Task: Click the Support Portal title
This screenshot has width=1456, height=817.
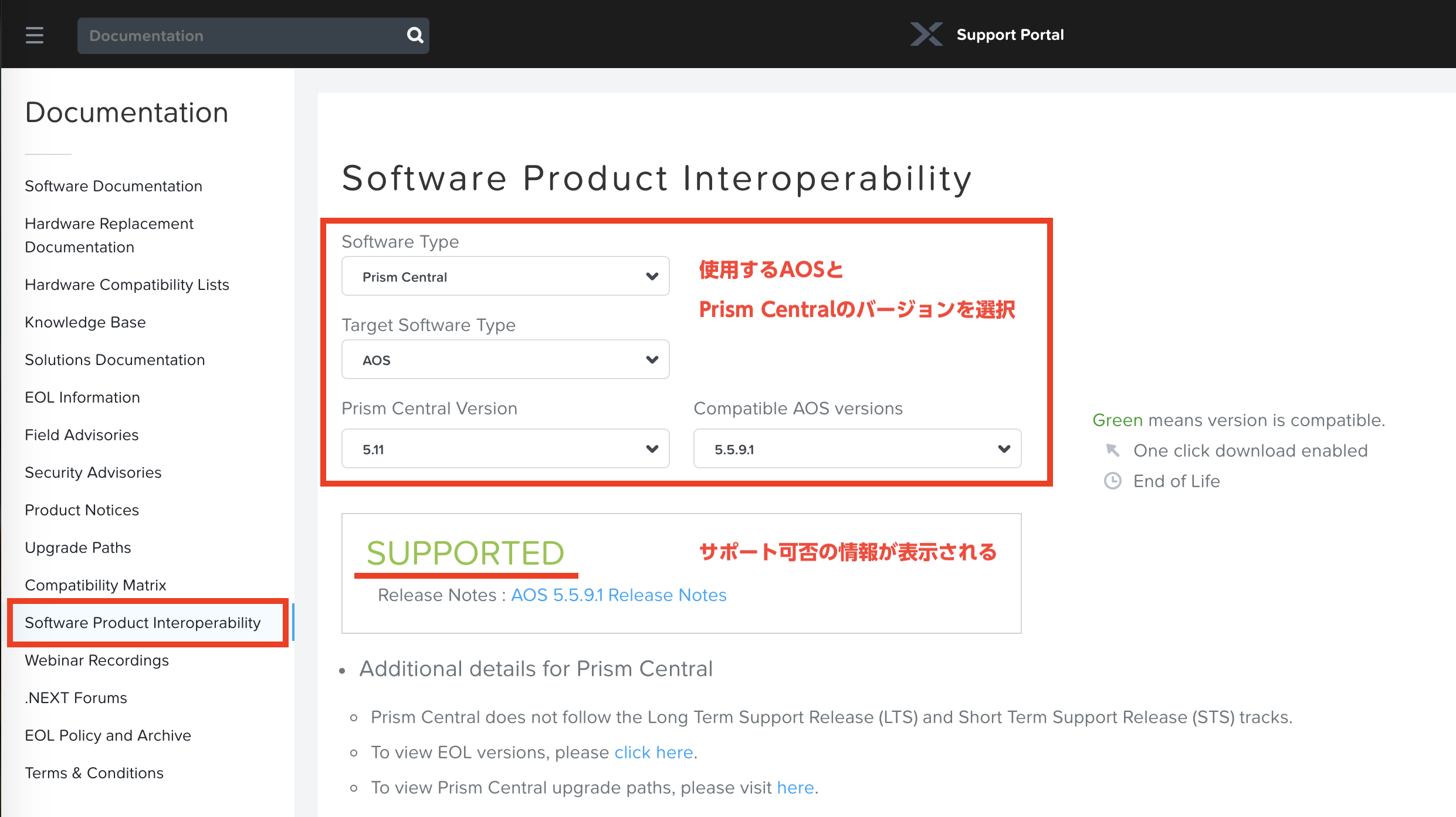Action: [x=1010, y=35]
